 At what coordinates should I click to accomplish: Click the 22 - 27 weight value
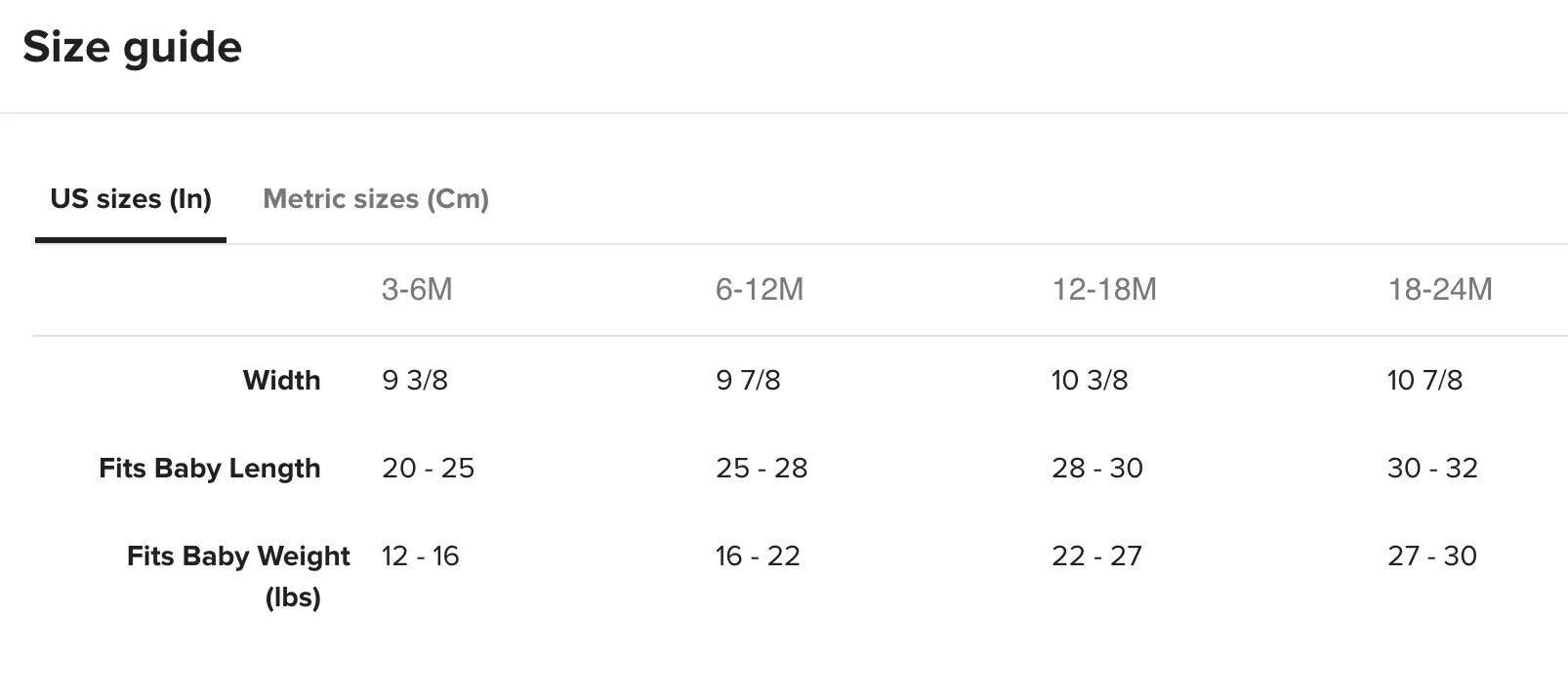(1096, 556)
